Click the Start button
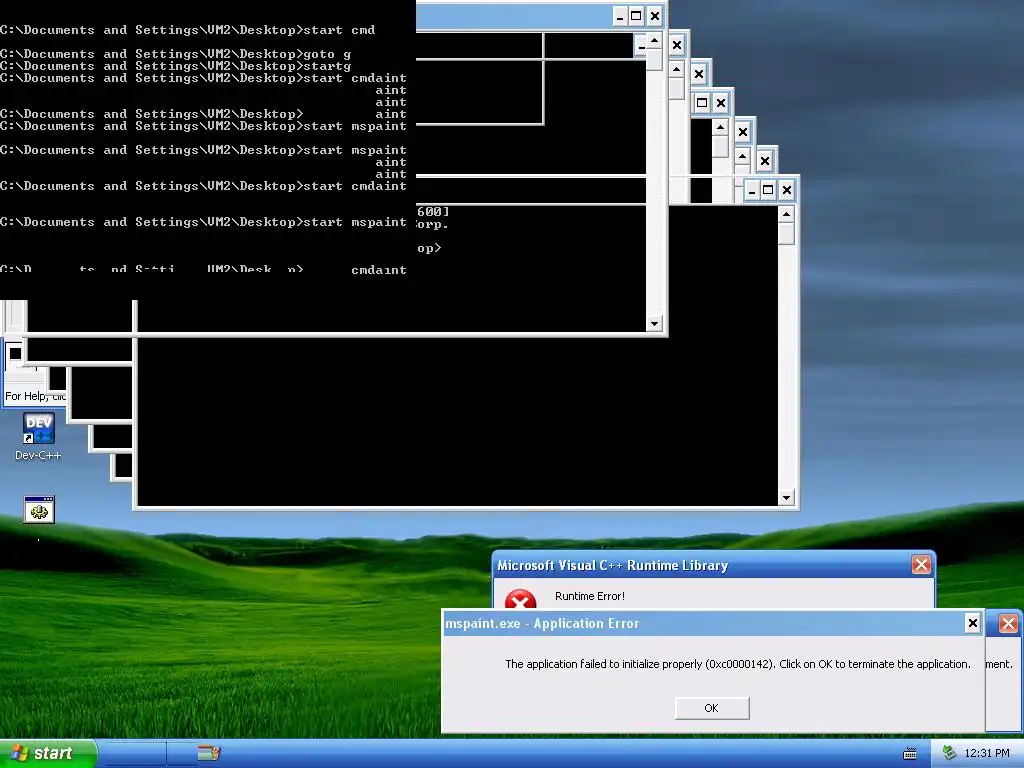1024x768 pixels. pyautogui.click(x=48, y=753)
